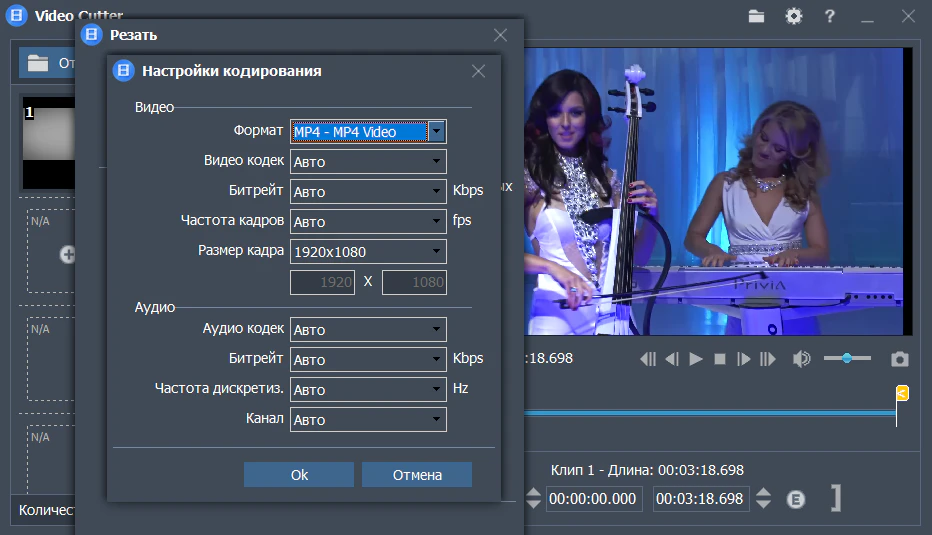Click the help question mark icon
The height and width of the screenshot is (535, 932).
coord(829,16)
